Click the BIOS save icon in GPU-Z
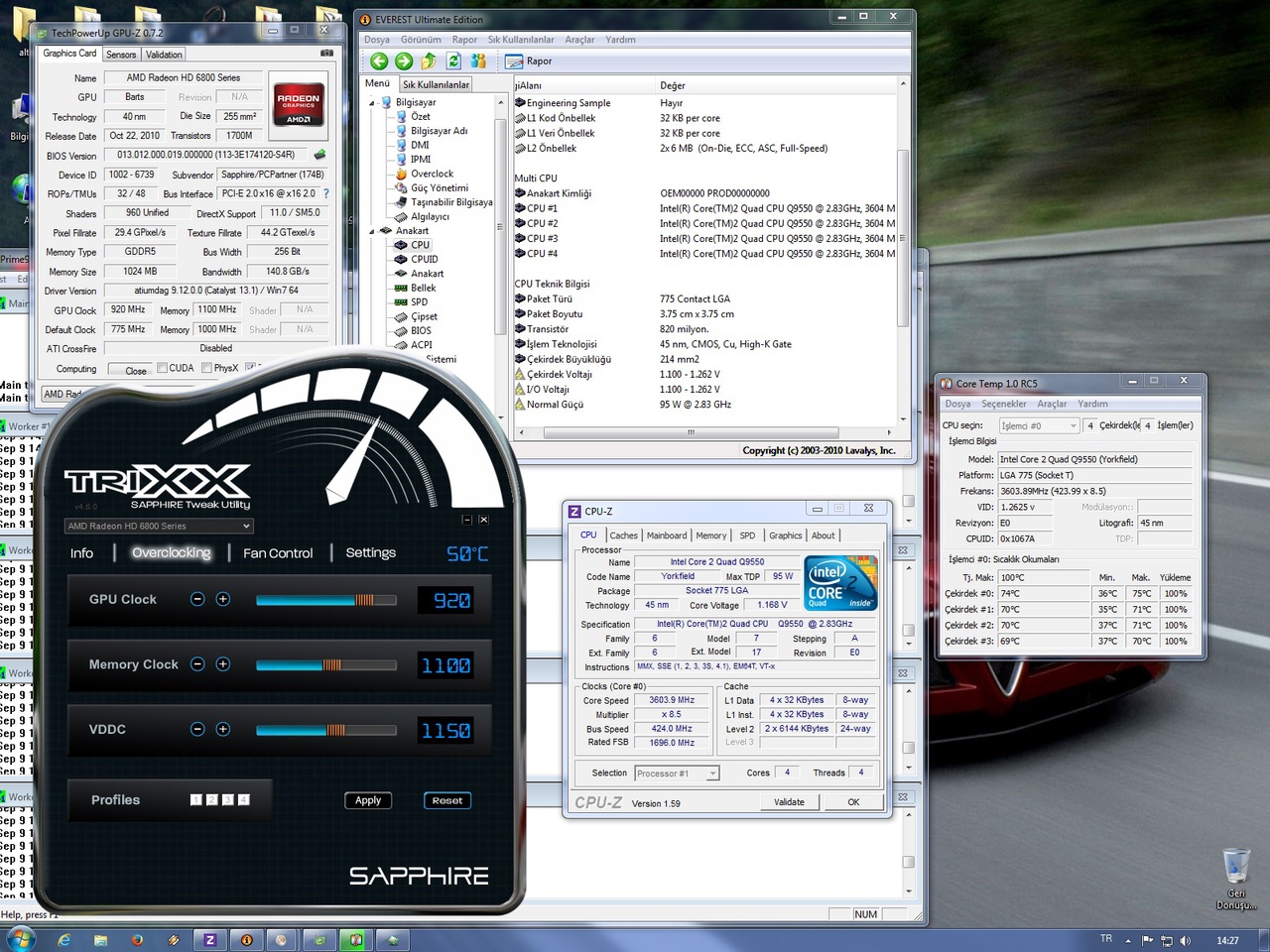 coord(319,155)
